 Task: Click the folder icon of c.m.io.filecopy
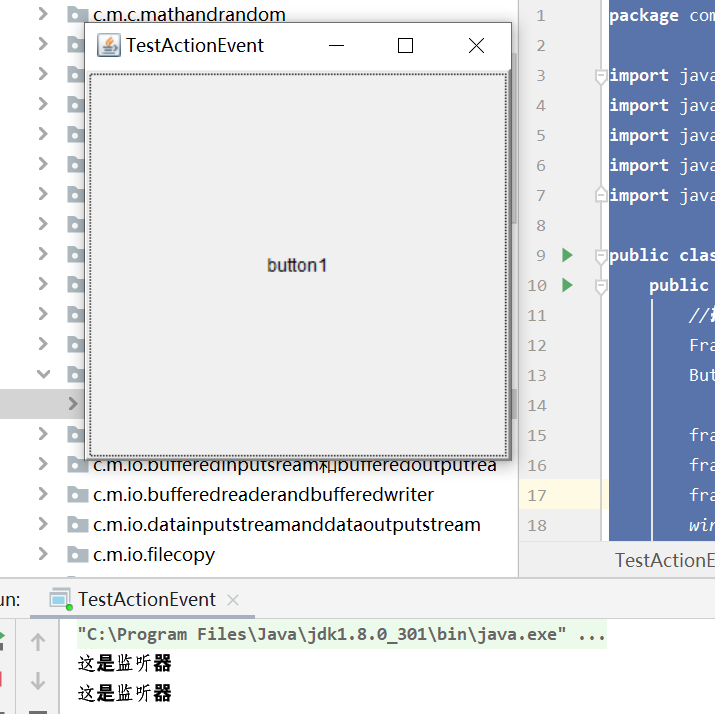click(x=78, y=555)
